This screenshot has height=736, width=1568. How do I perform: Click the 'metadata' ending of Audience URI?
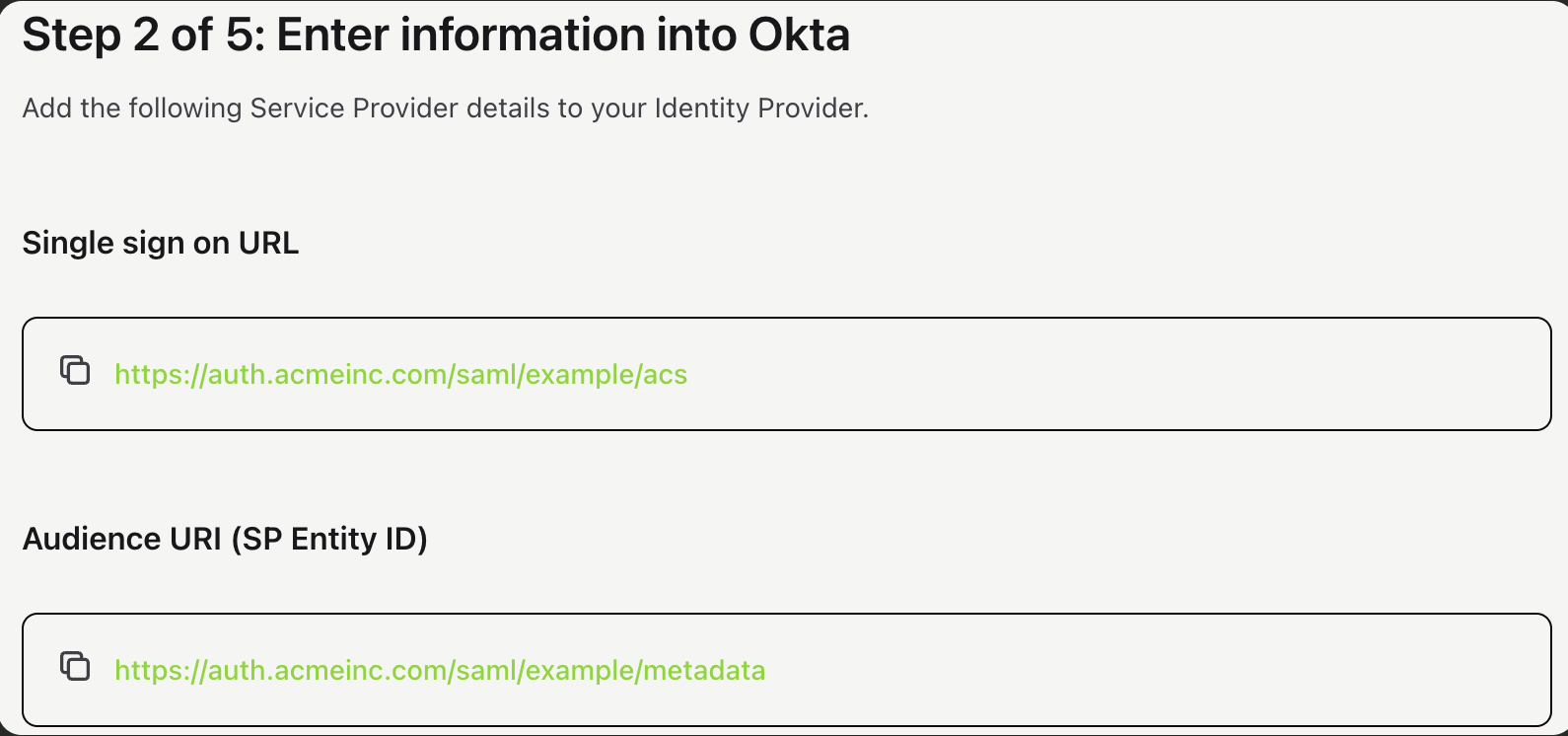click(704, 671)
